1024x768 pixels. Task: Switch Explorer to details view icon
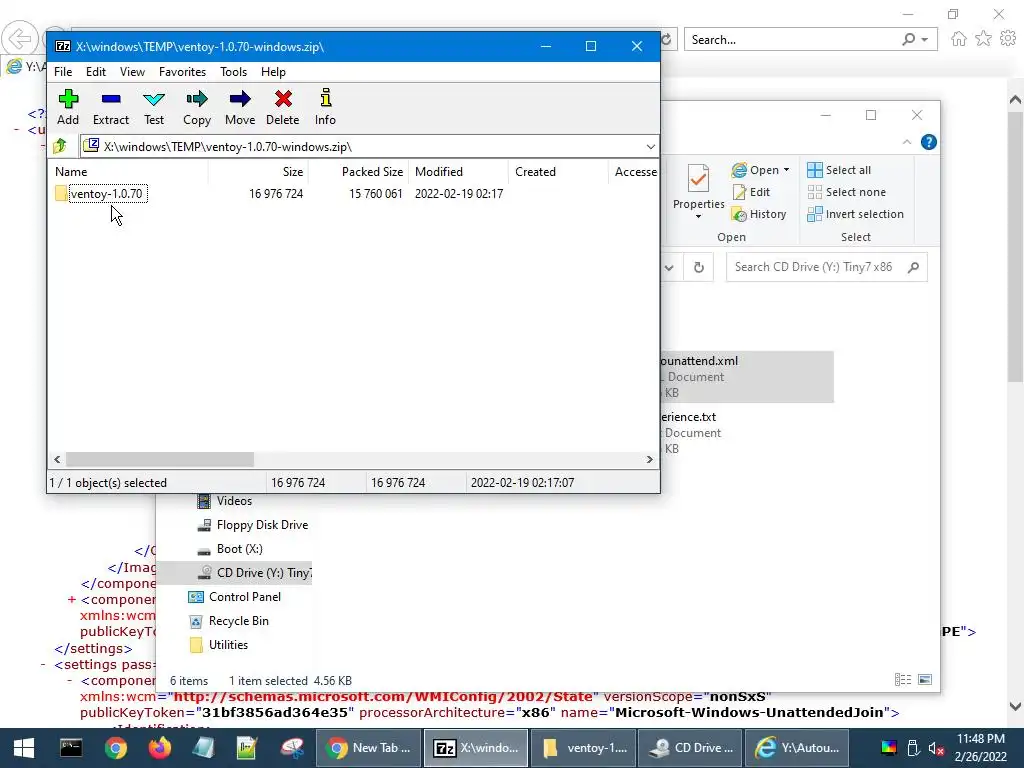point(903,680)
